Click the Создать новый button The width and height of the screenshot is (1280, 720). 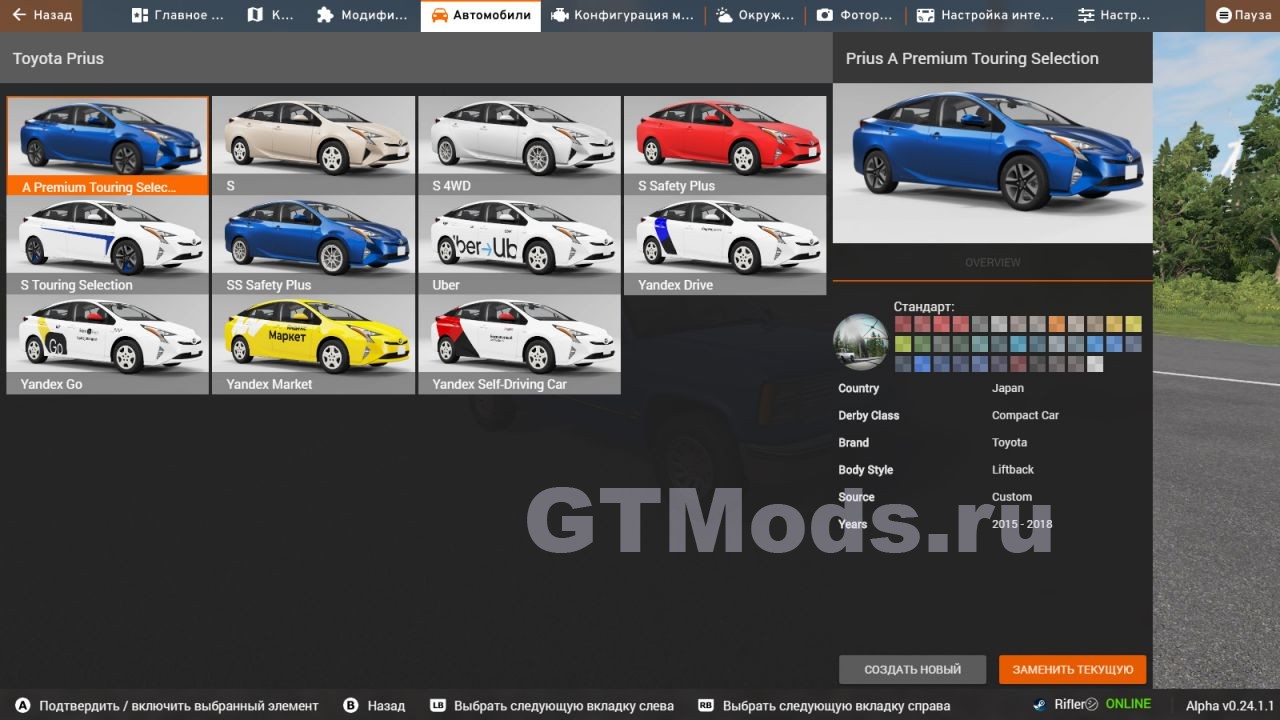(912, 670)
